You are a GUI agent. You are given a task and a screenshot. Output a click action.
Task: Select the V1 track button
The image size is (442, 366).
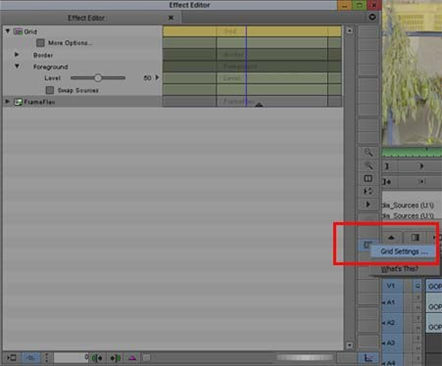[391, 286]
